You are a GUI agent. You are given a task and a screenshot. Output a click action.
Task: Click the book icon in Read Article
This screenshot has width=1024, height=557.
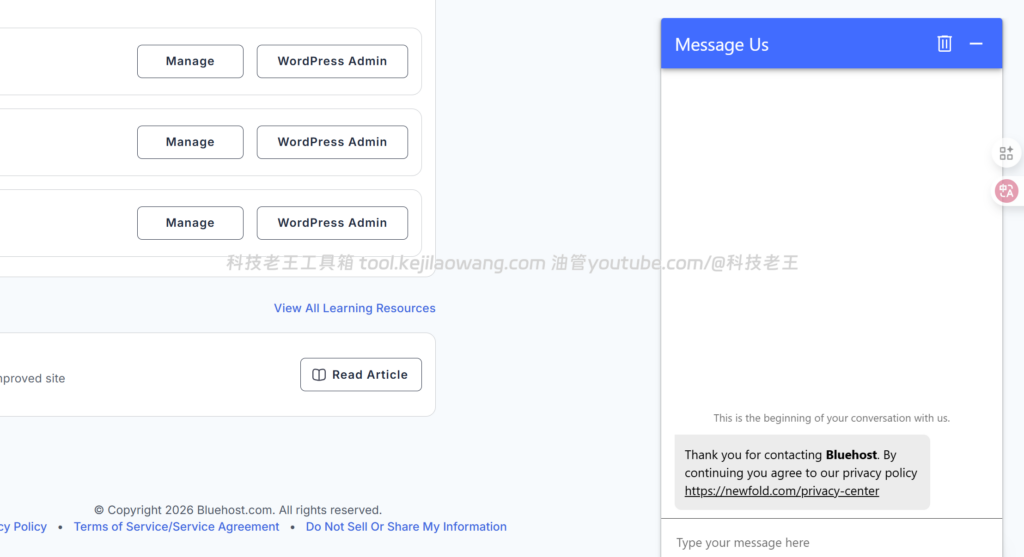[319, 375]
